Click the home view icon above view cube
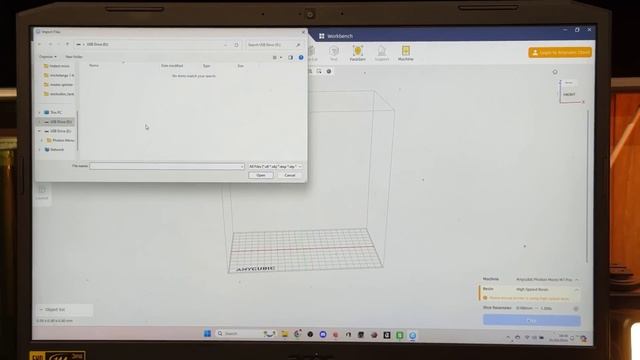640x360 pixels. click(x=555, y=72)
